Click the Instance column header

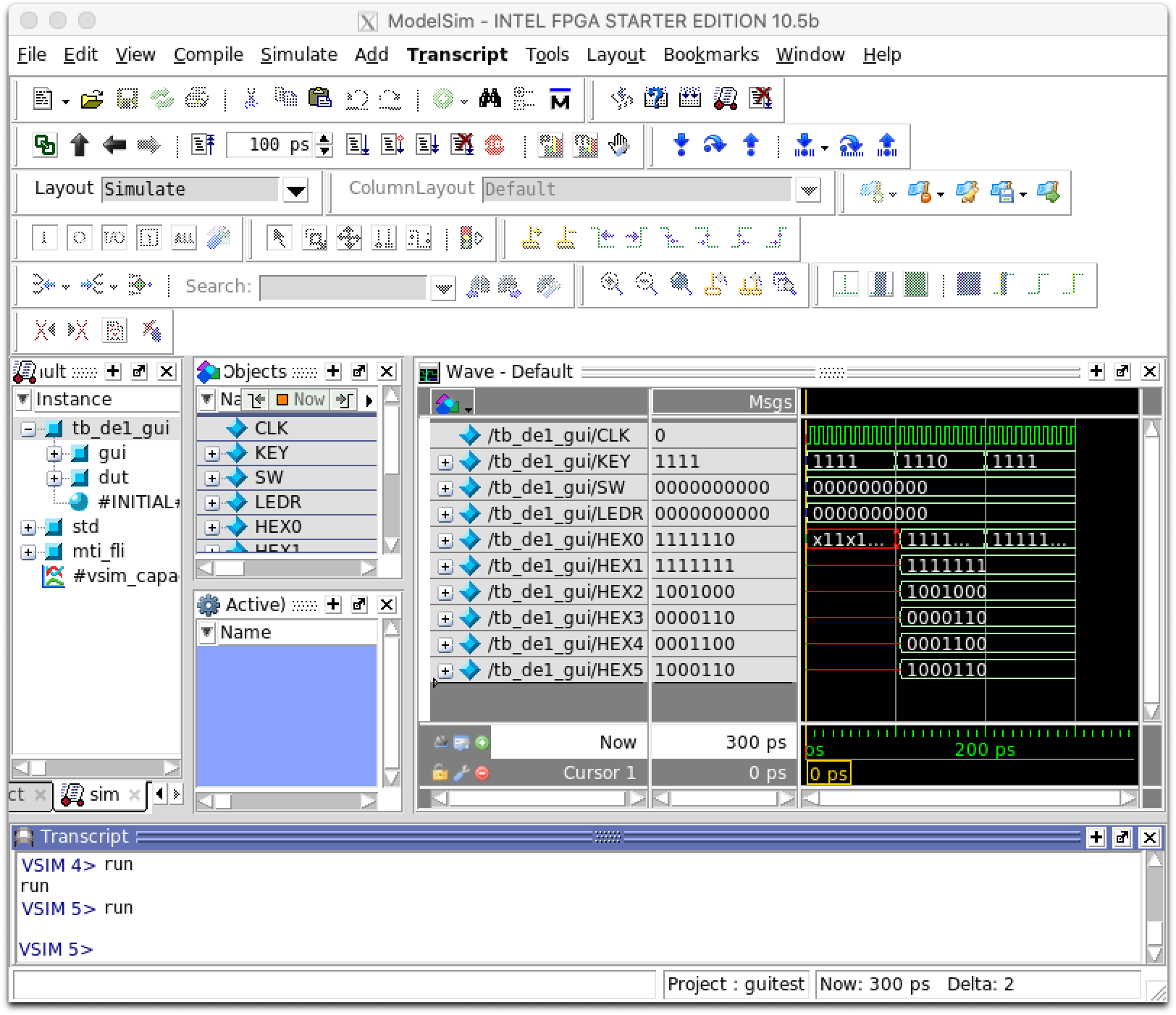coord(74,400)
